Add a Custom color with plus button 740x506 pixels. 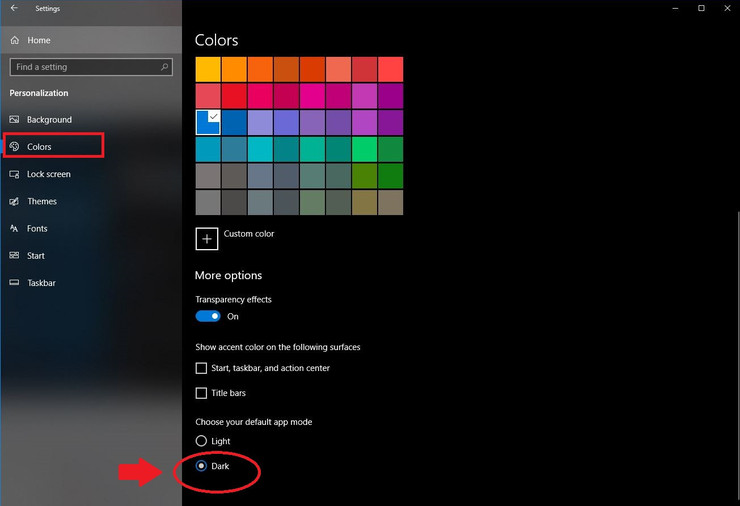[207, 239]
